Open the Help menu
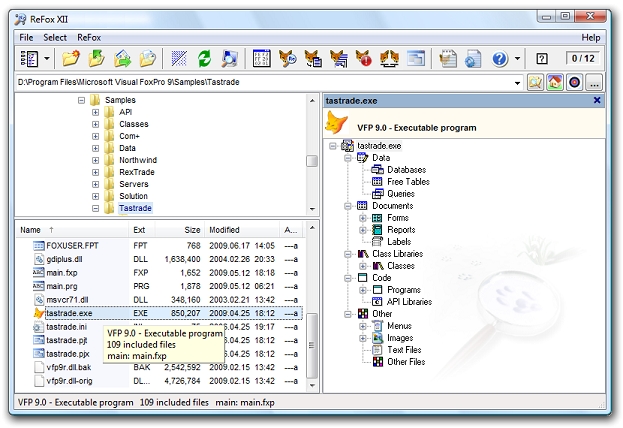Screen dimensions: 623x428 click(x=591, y=37)
